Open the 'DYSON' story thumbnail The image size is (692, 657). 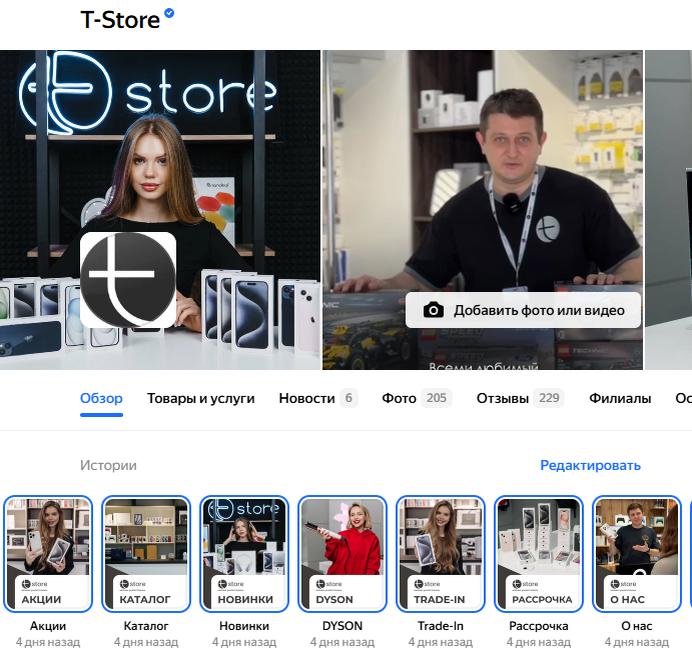(342, 554)
